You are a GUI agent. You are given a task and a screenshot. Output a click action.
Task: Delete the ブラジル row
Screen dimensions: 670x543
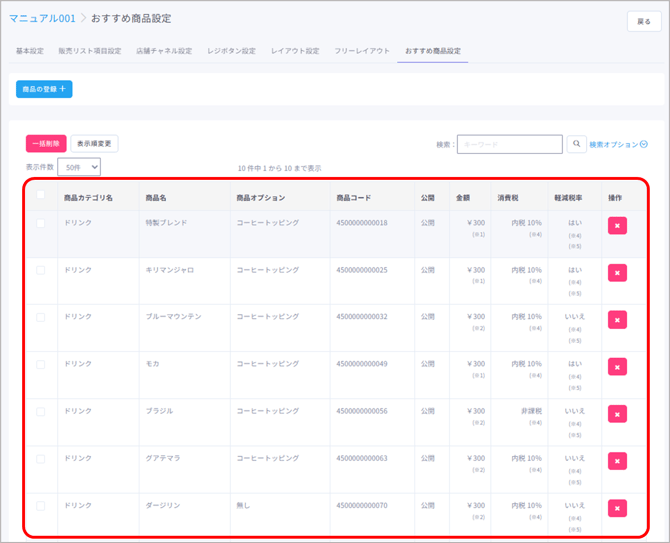click(x=617, y=414)
